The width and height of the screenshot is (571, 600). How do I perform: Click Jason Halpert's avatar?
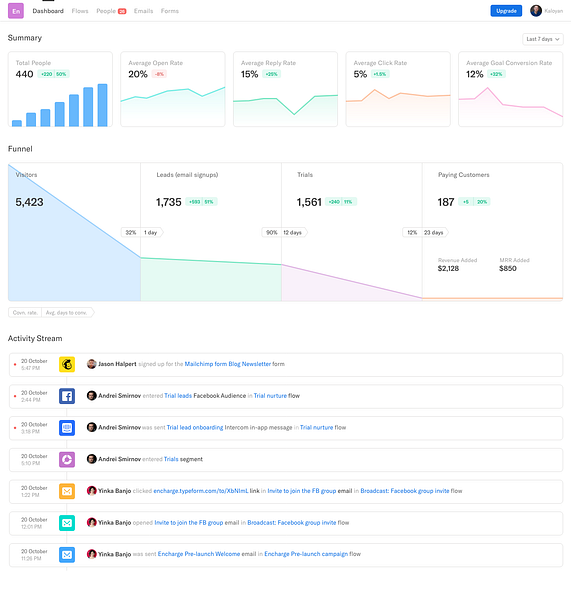point(91,364)
